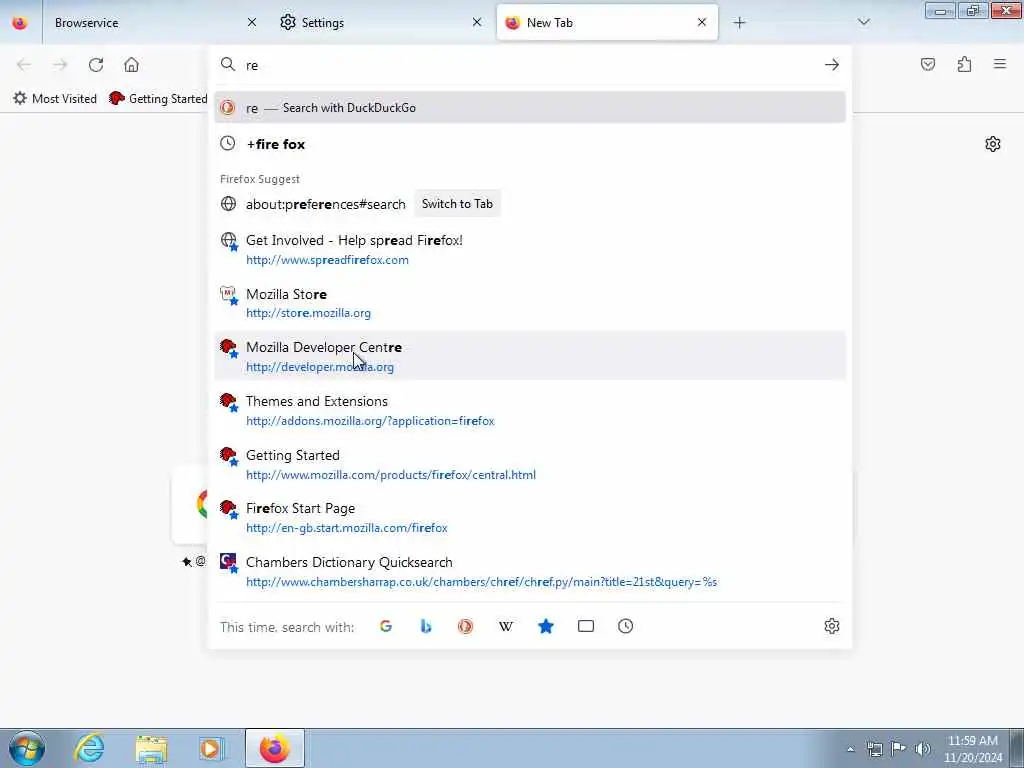Close the Settings tab

click(x=477, y=22)
